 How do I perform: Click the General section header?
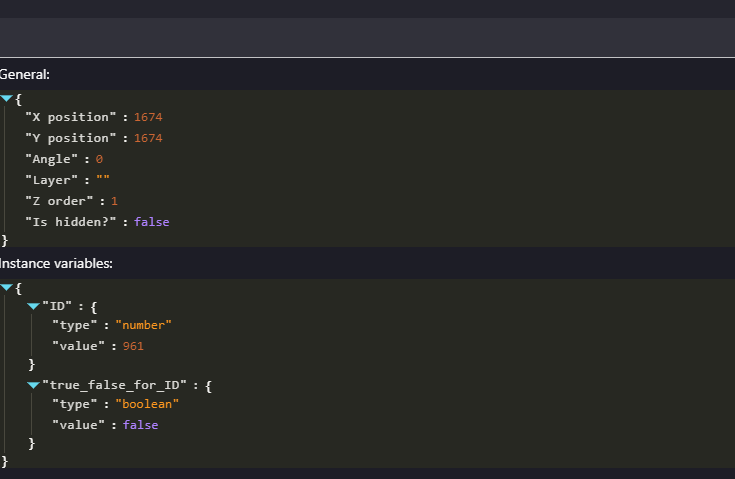(x=24, y=75)
